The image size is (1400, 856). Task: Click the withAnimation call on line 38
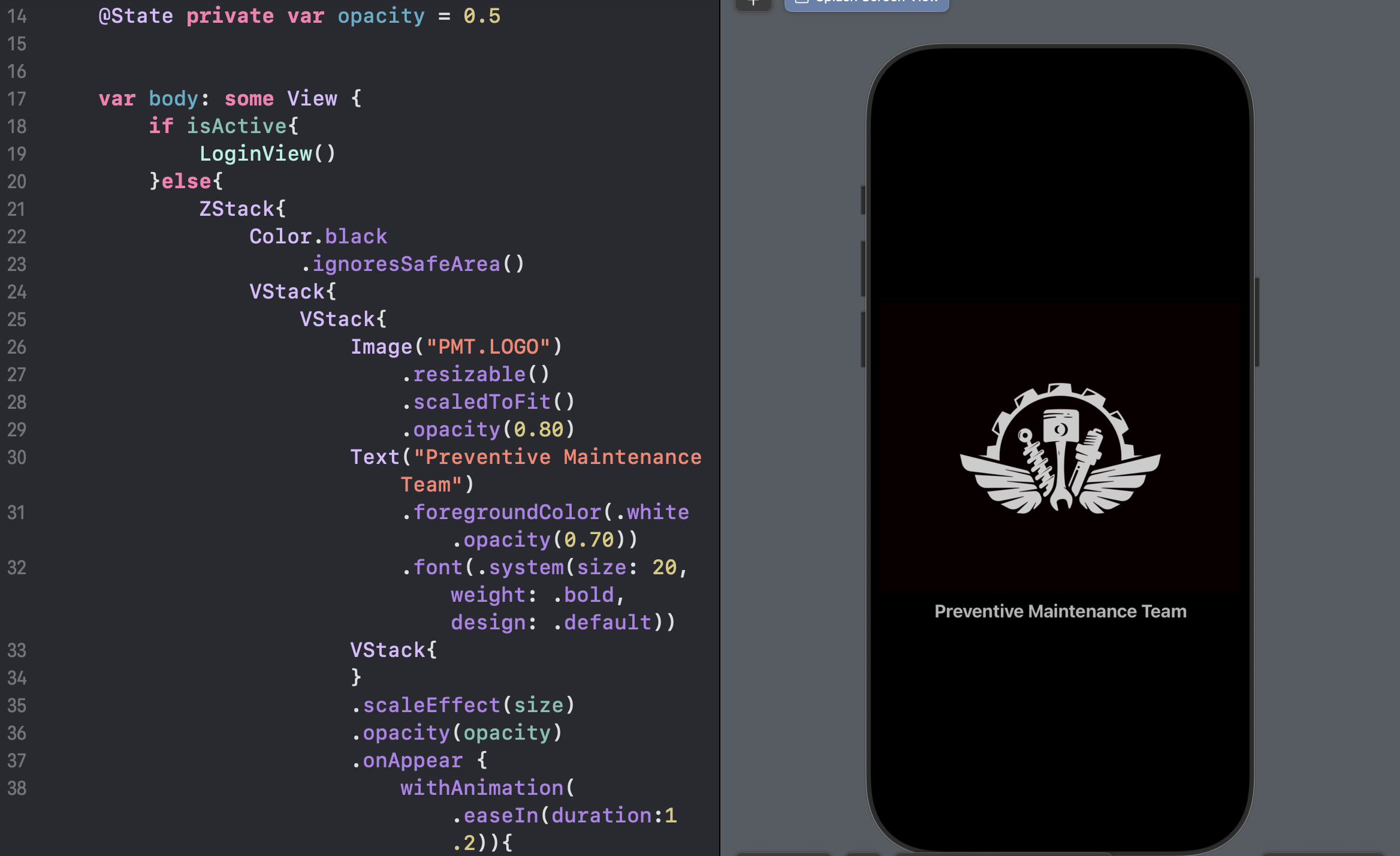482,788
